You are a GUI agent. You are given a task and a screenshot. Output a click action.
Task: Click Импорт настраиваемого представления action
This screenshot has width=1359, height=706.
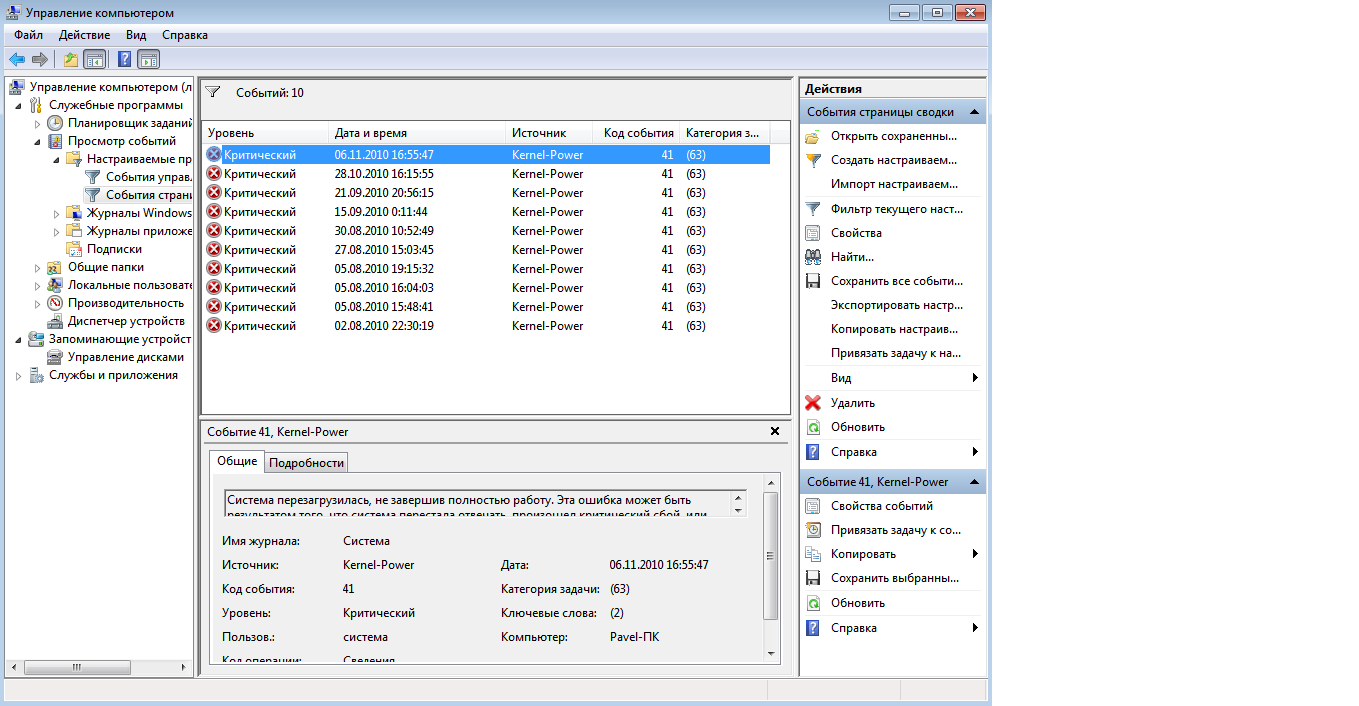[894, 184]
